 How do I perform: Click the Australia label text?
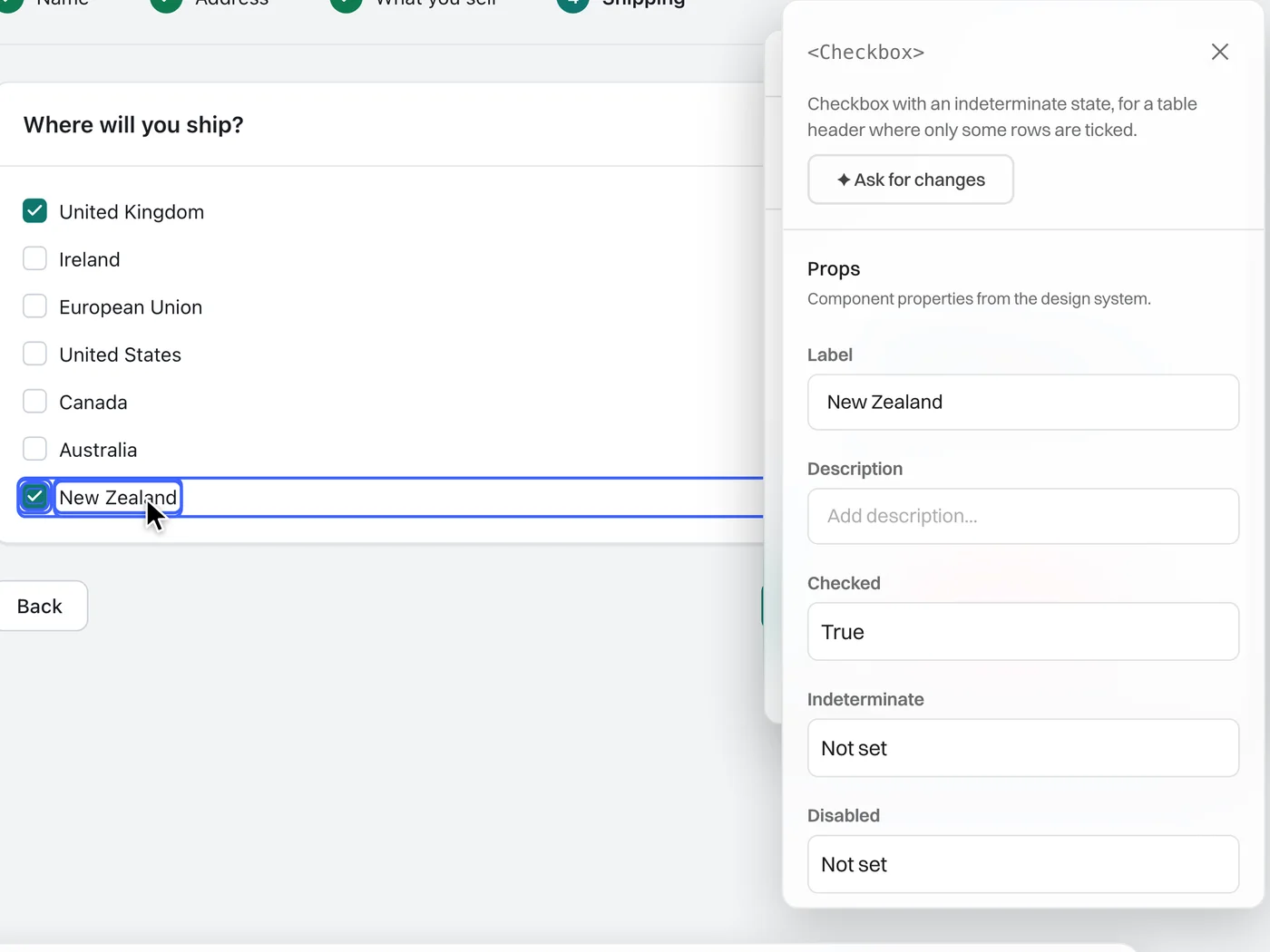click(98, 450)
